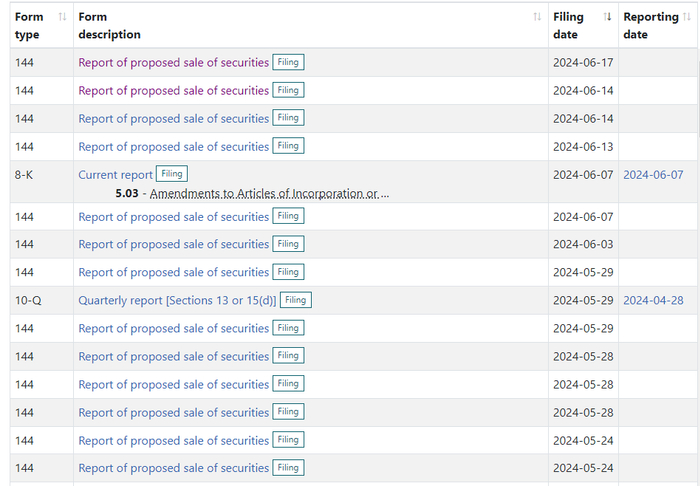Viewport: 700px width, 486px height.
Task: Toggle Reporting date sort arrows
Action: click(691, 17)
